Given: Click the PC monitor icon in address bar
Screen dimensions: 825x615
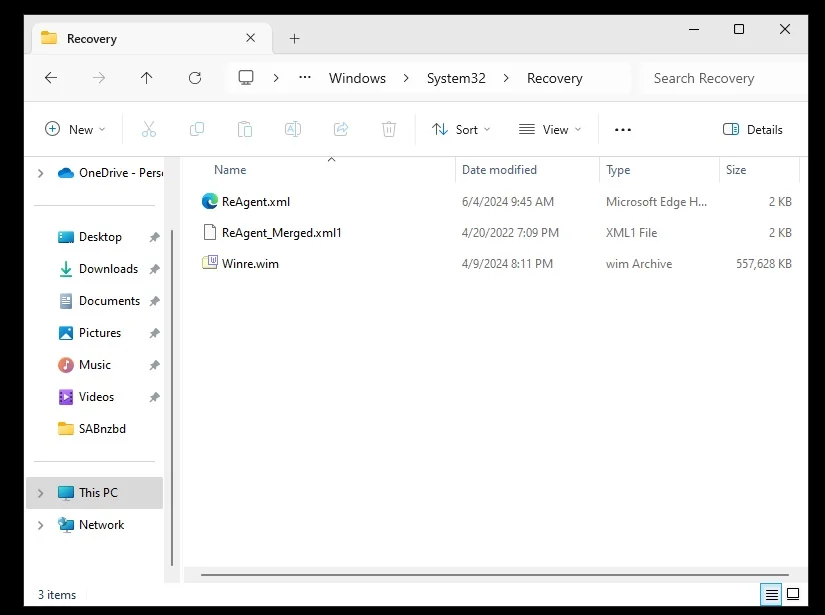Looking at the screenshot, I should [x=246, y=78].
